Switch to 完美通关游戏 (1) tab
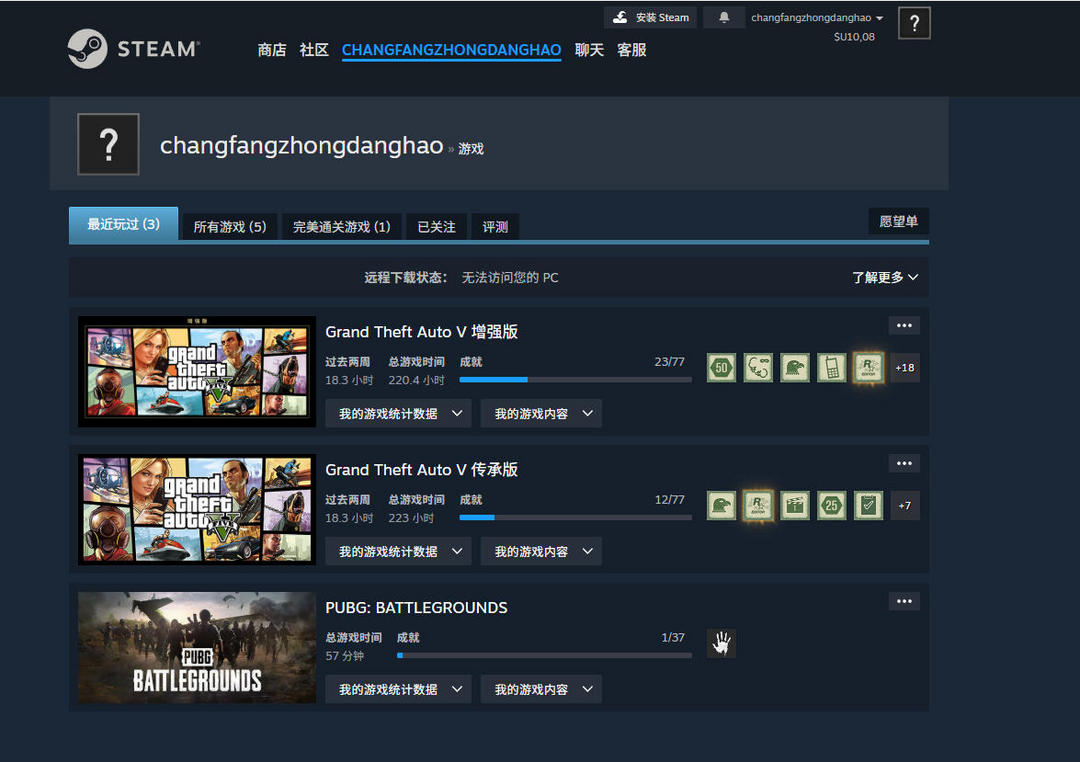 [341, 227]
